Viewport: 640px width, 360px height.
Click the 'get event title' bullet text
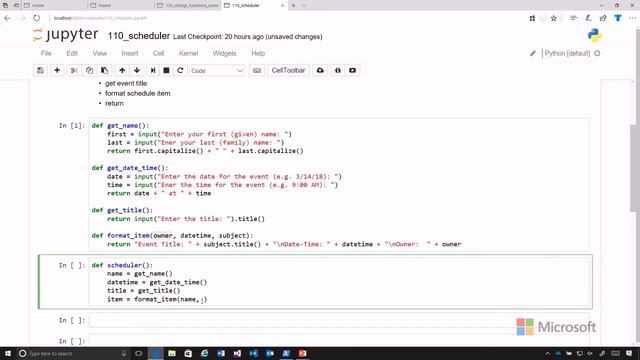[126, 83]
